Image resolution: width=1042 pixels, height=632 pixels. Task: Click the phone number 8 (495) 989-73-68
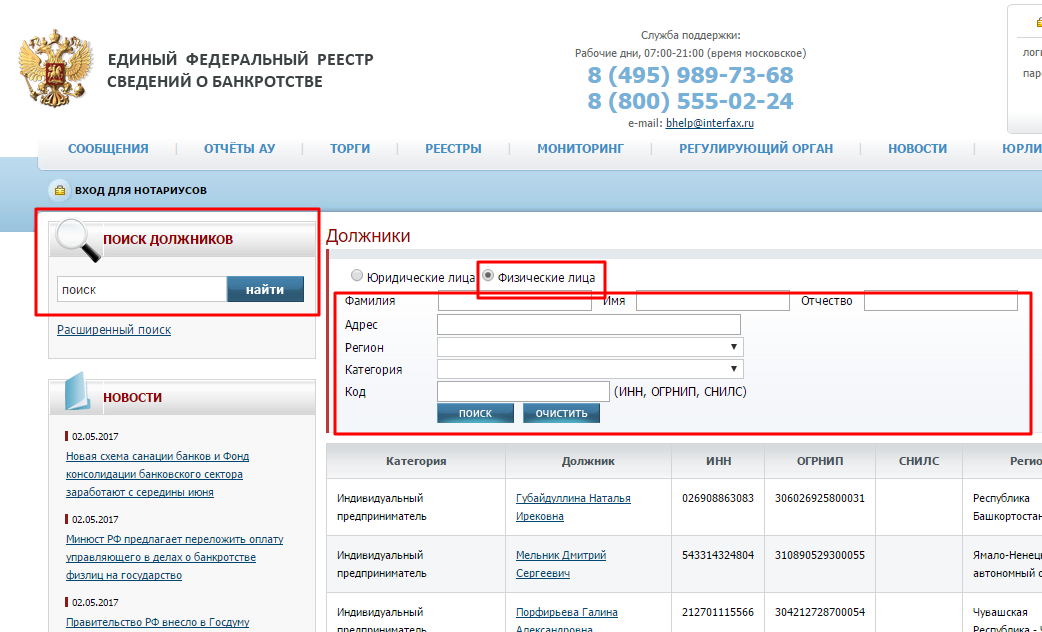click(x=690, y=76)
